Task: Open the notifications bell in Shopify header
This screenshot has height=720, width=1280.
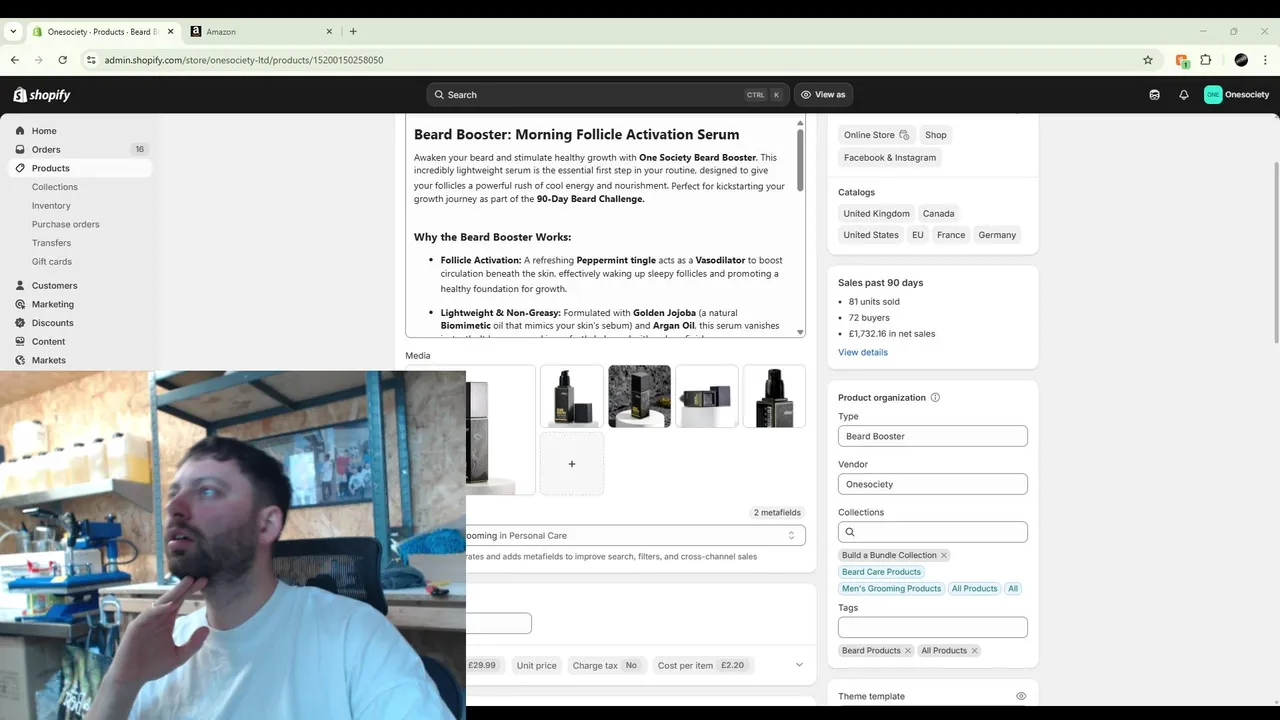Action: click(1184, 95)
